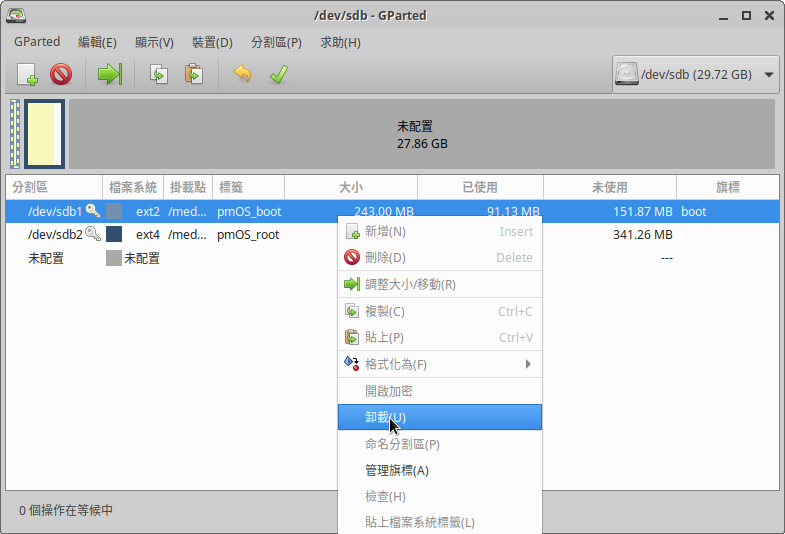This screenshot has height=534, width=785.
Task: Apply all operations with green checkmark
Action: 278,74
